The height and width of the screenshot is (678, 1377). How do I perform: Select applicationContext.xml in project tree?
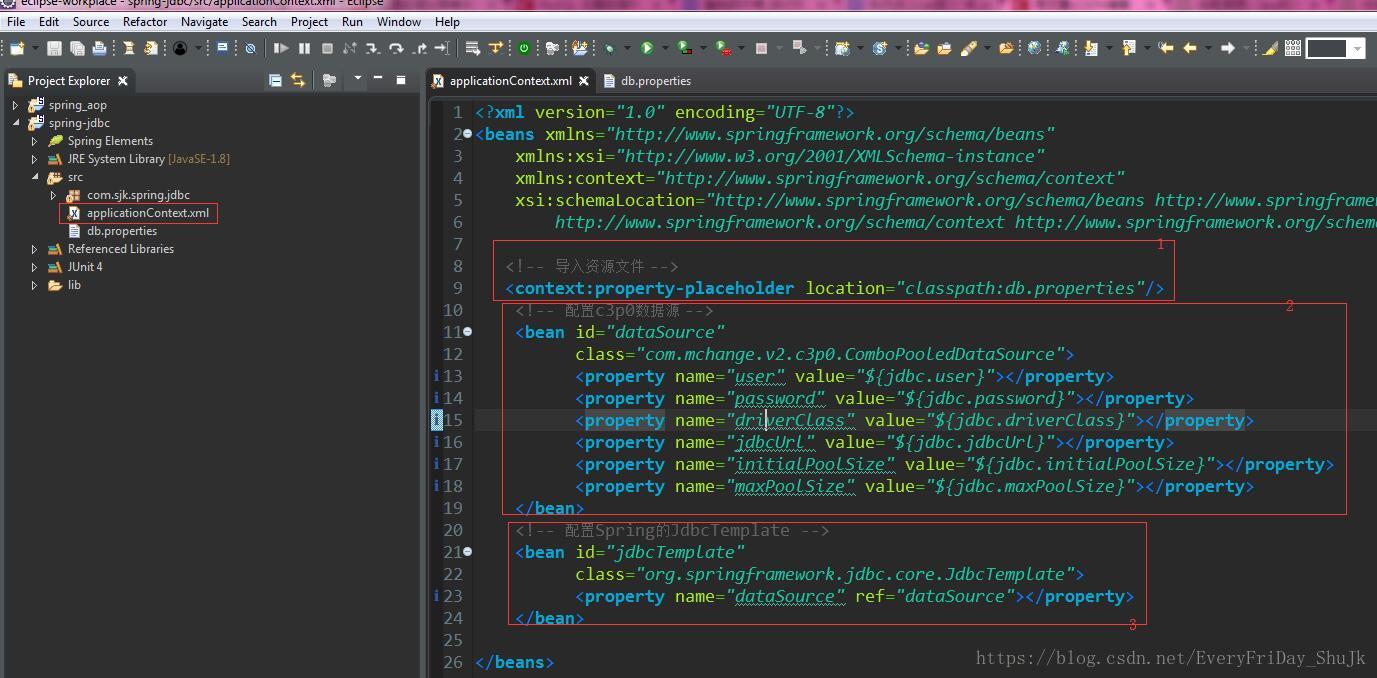[147, 213]
